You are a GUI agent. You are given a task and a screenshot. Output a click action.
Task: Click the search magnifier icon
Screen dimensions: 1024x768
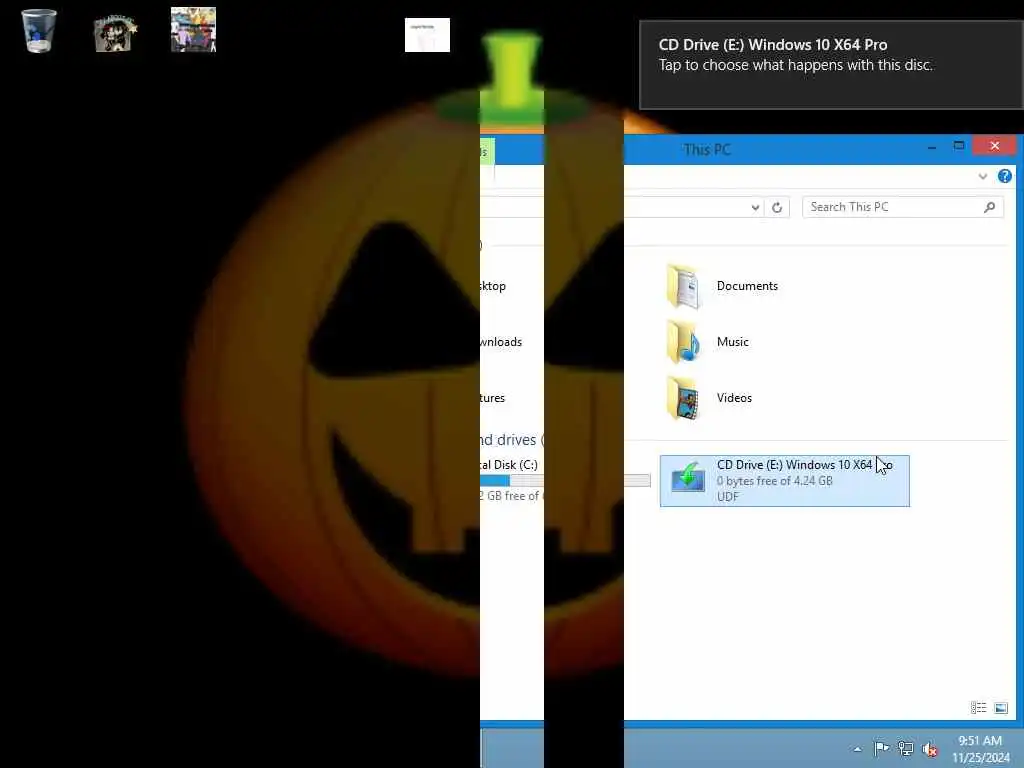tap(989, 207)
